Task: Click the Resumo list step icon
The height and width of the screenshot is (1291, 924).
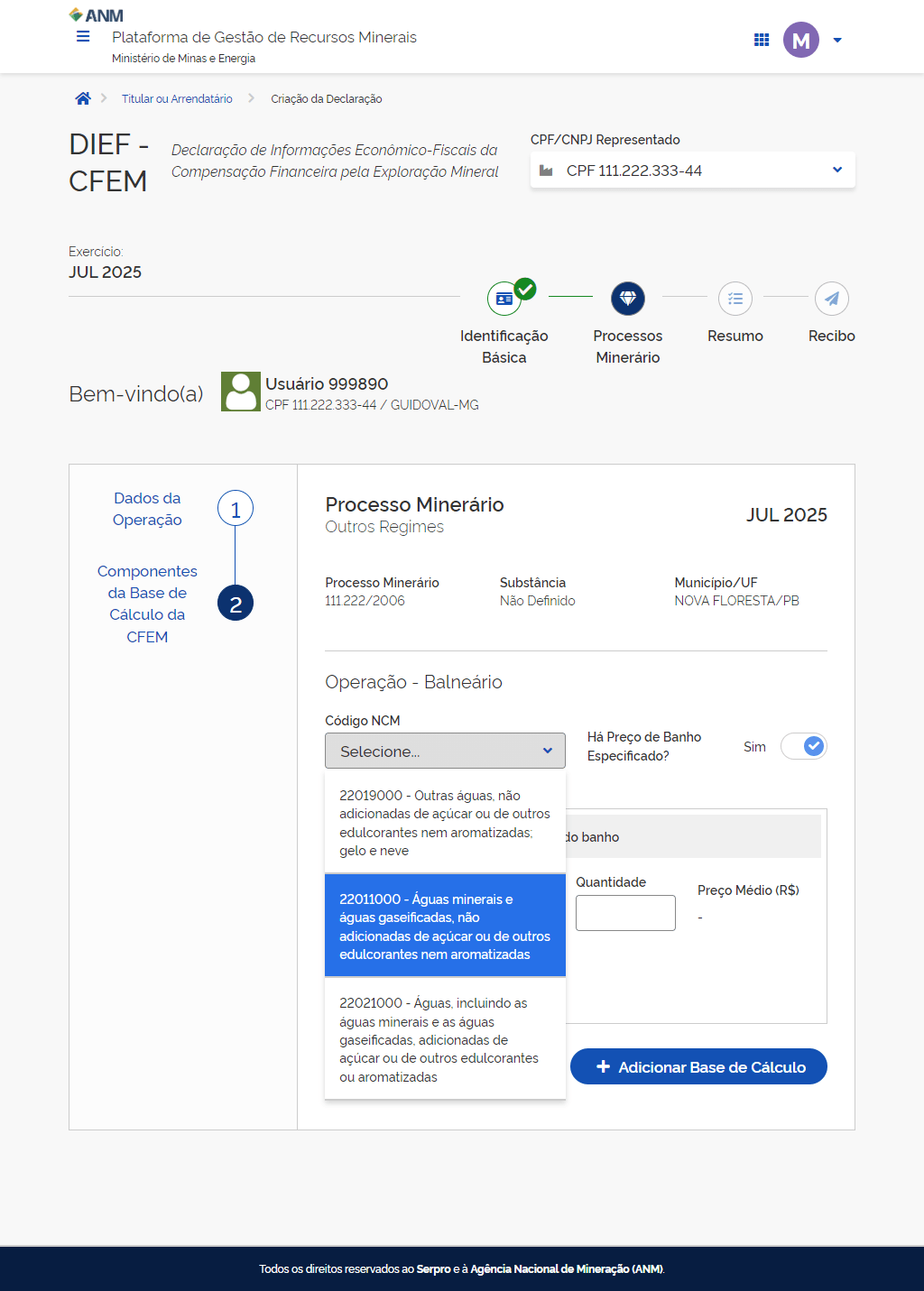Action: (735, 299)
